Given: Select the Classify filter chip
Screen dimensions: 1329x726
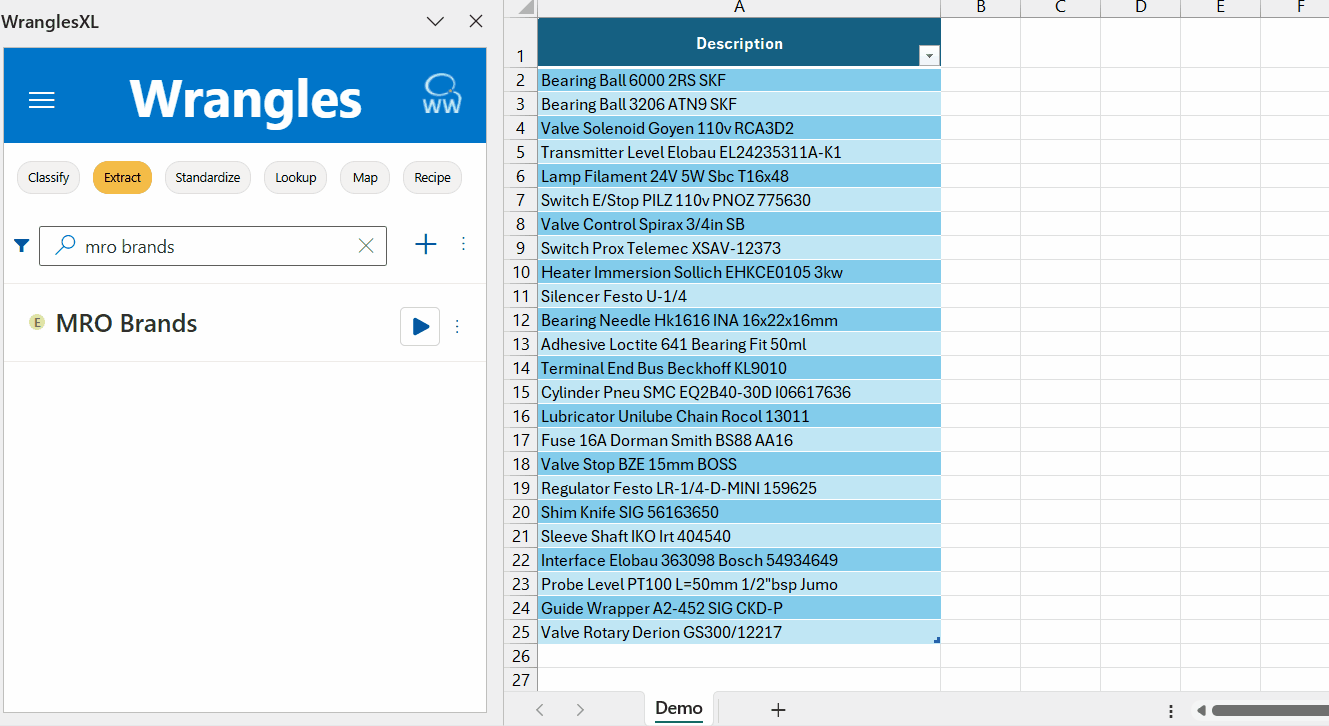Looking at the screenshot, I should (48, 178).
